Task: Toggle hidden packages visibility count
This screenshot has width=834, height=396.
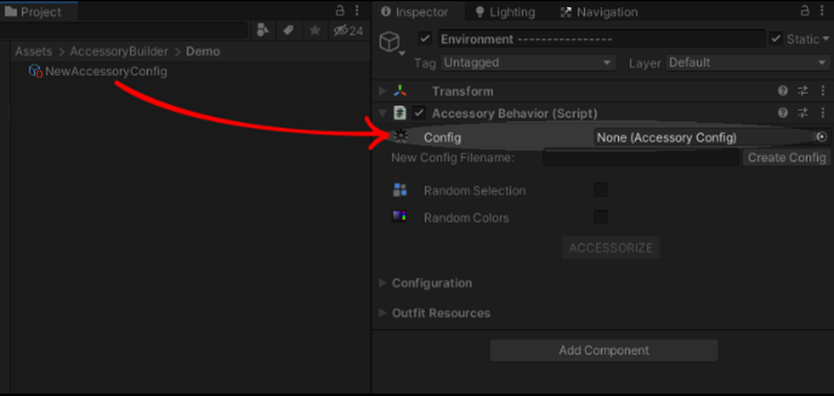Action: pos(348,31)
